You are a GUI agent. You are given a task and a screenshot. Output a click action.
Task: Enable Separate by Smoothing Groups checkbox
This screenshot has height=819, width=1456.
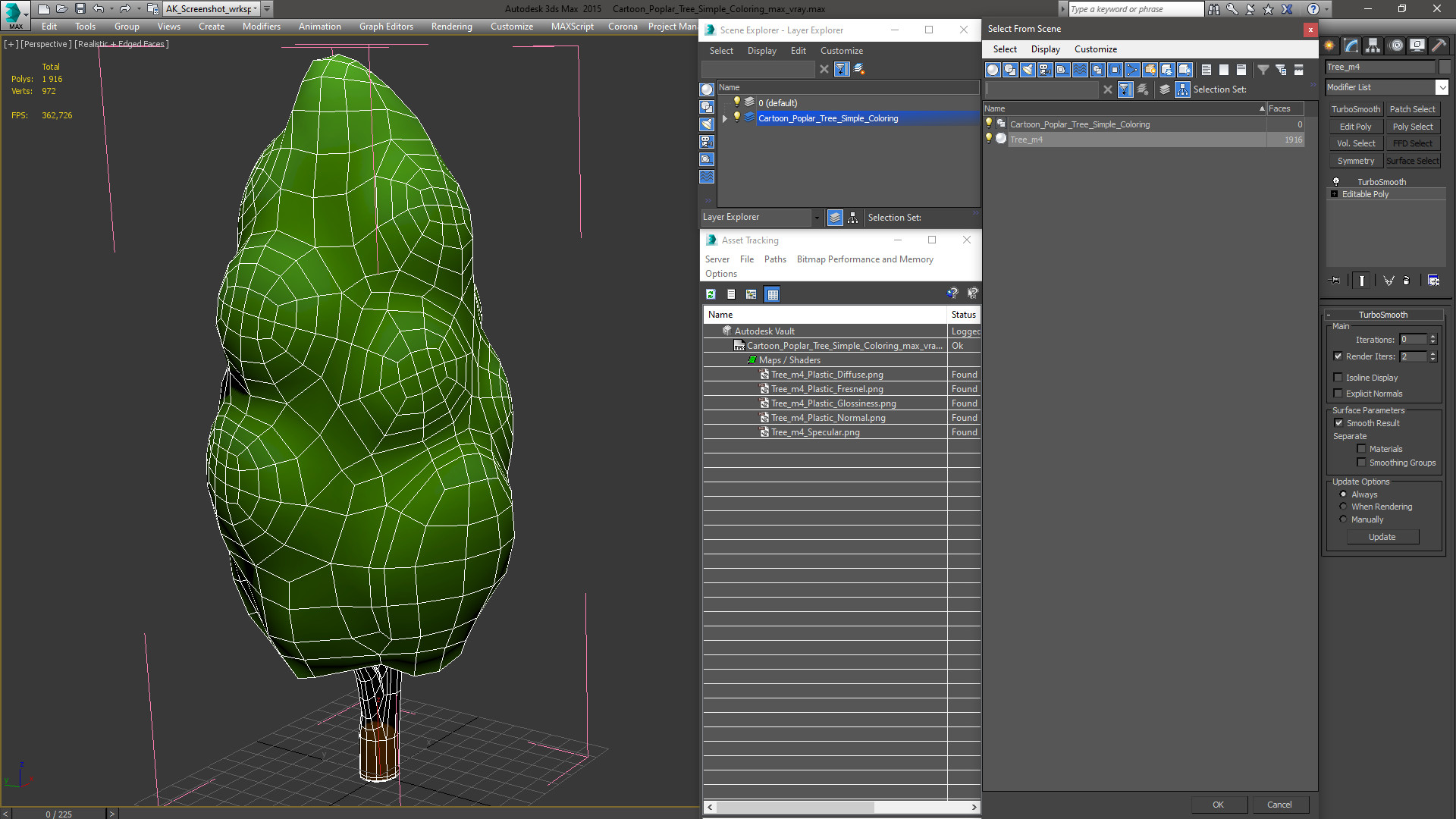[1361, 463]
